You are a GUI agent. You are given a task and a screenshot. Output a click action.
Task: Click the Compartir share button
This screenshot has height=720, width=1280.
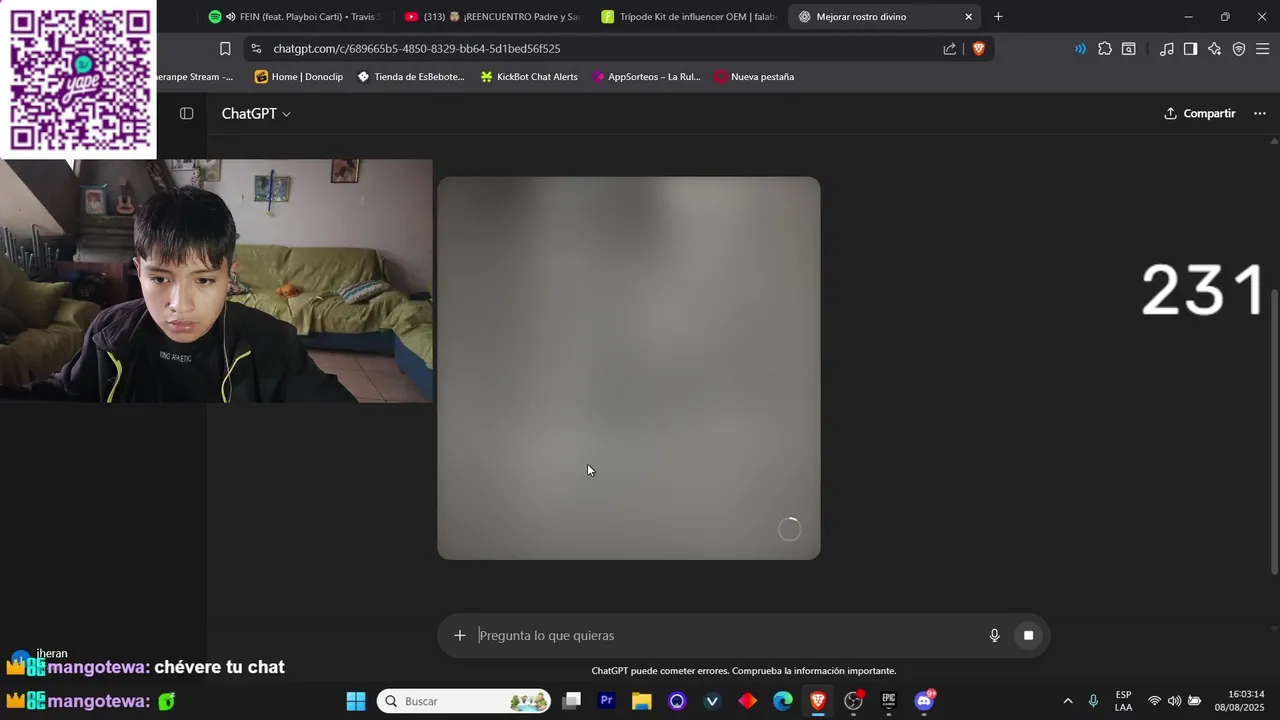[x=1200, y=114]
